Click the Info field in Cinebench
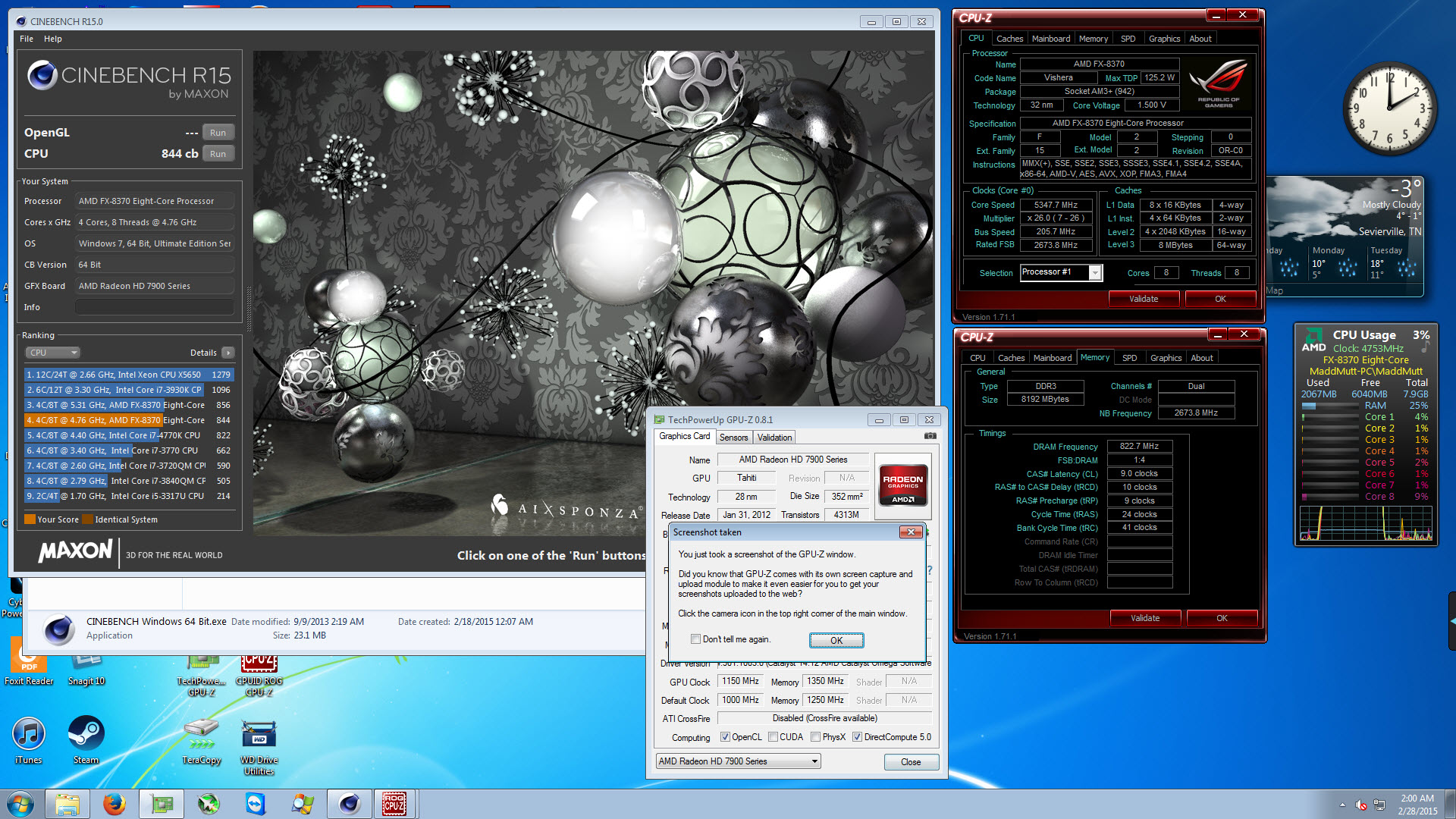Screen dimensions: 1456x819 coord(154,307)
